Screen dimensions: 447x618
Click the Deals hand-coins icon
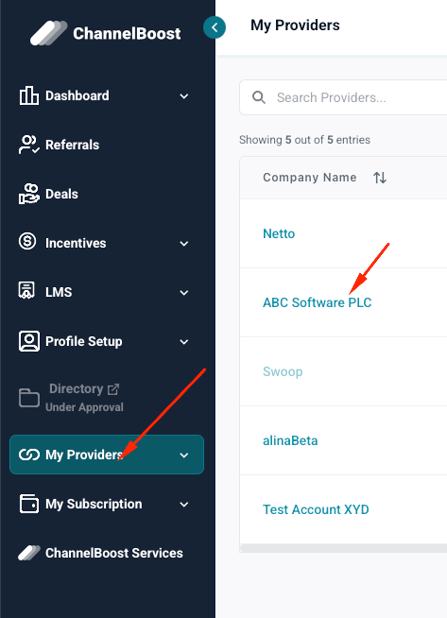[29, 194]
